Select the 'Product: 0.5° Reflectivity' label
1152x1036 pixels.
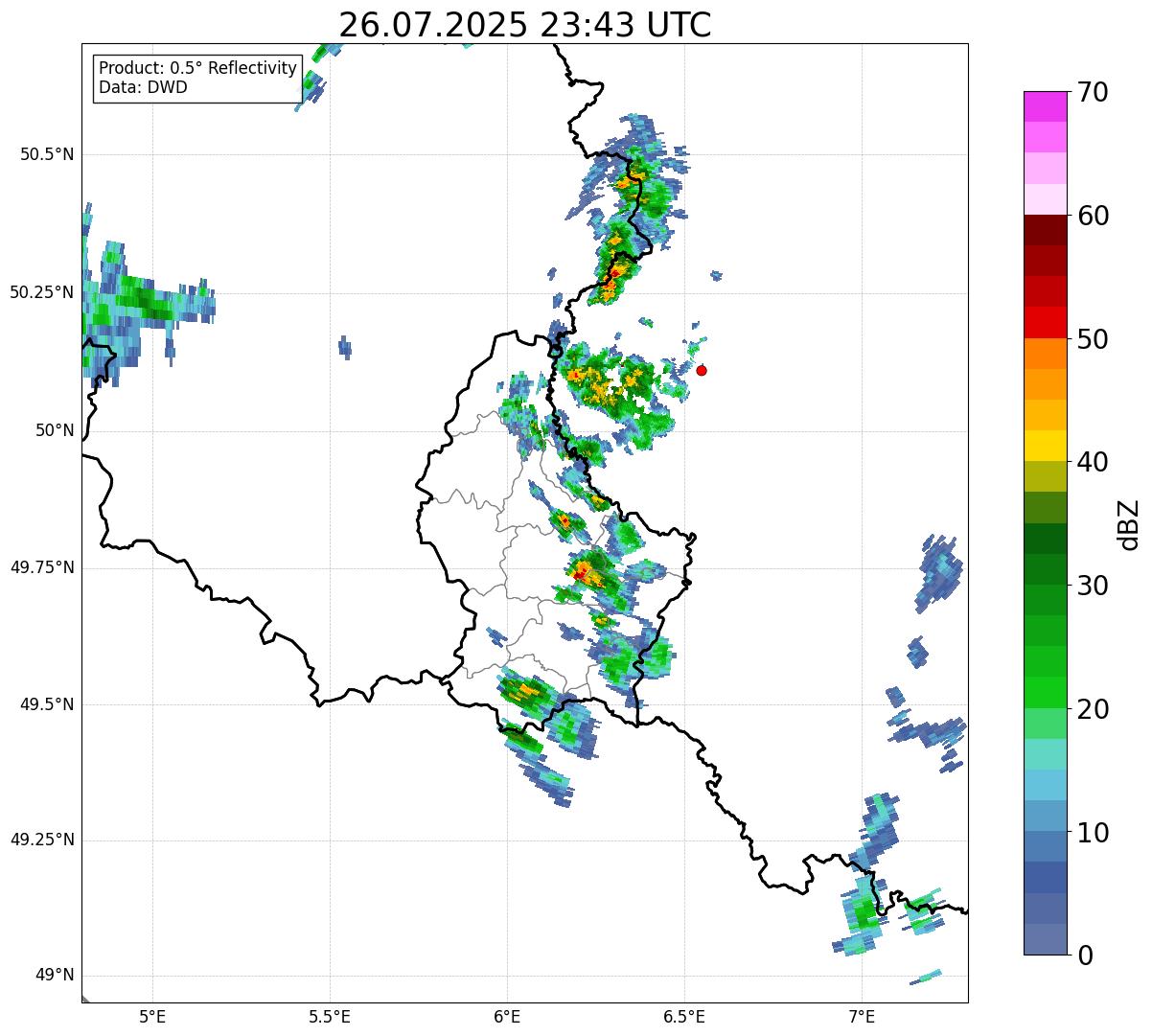(x=198, y=69)
